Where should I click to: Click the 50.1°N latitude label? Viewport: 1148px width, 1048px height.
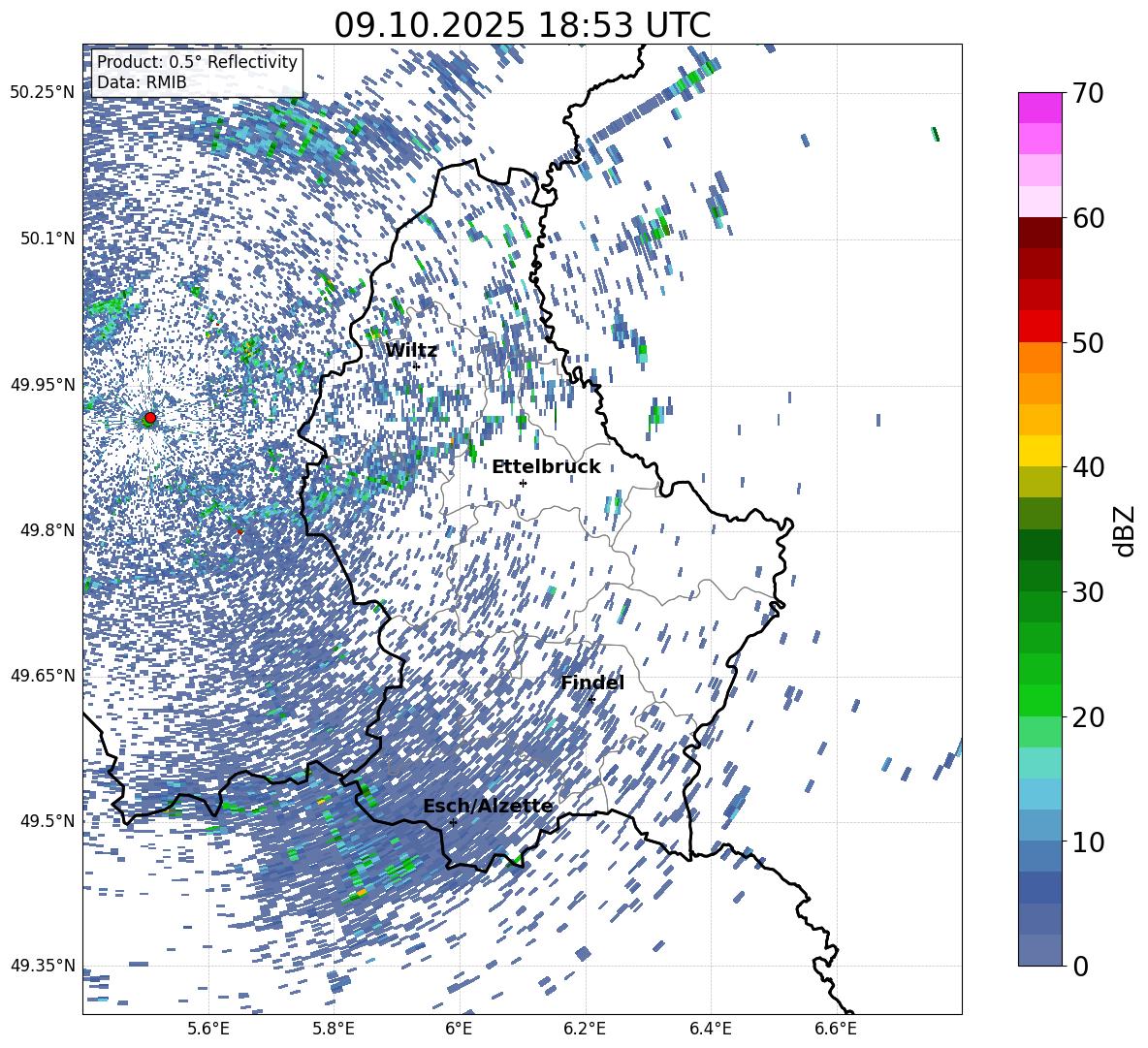coord(47,238)
